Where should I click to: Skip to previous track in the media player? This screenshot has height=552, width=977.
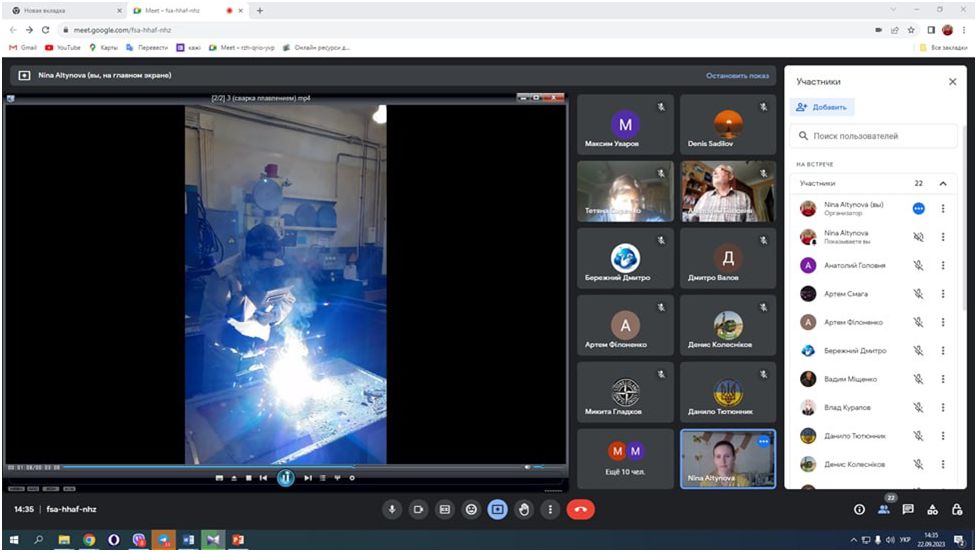point(264,478)
